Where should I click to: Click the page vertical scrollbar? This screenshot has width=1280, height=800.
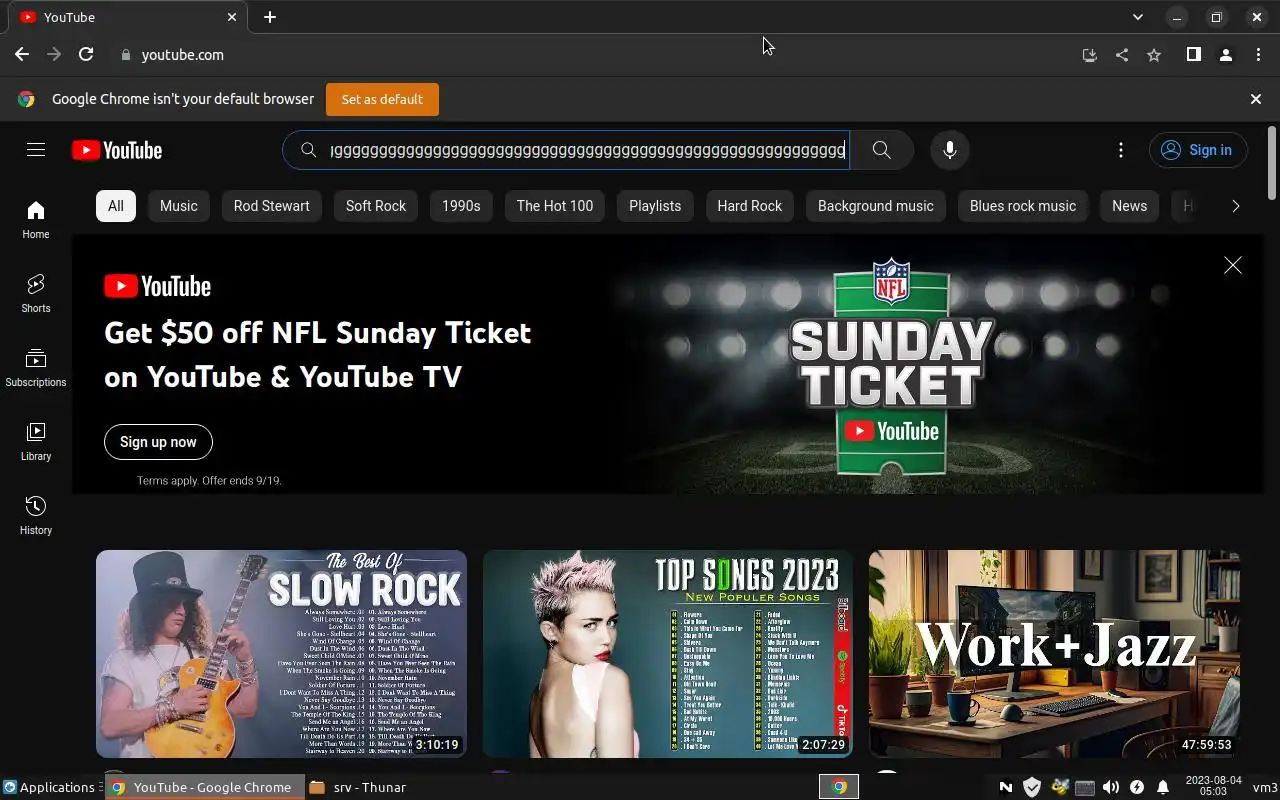pyautogui.click(x=1272, y=161)
